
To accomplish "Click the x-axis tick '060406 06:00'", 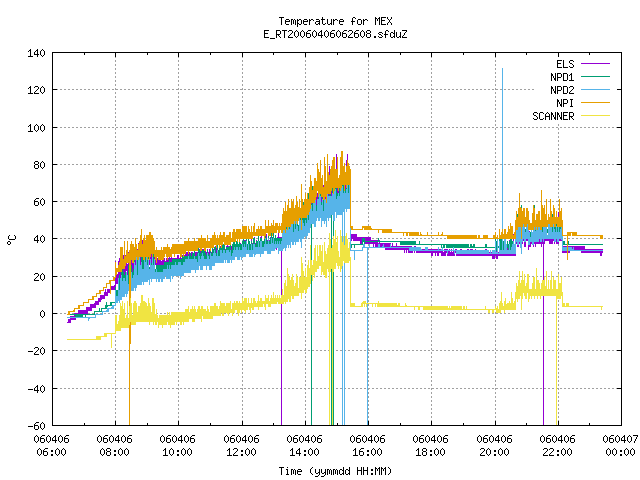I will click(51, 446).
